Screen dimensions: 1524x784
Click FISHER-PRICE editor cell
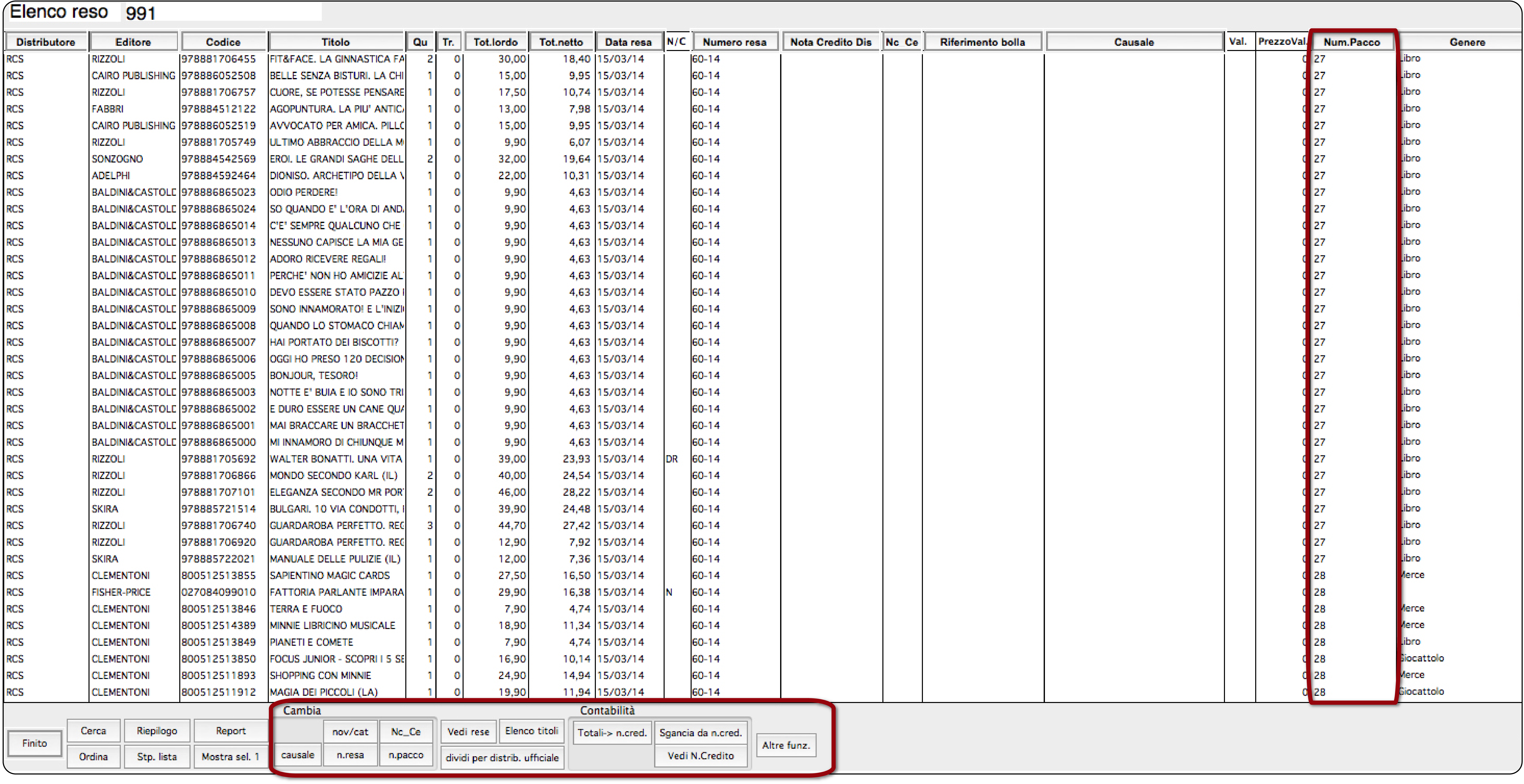pyautogui.click(x=121, y=592)
